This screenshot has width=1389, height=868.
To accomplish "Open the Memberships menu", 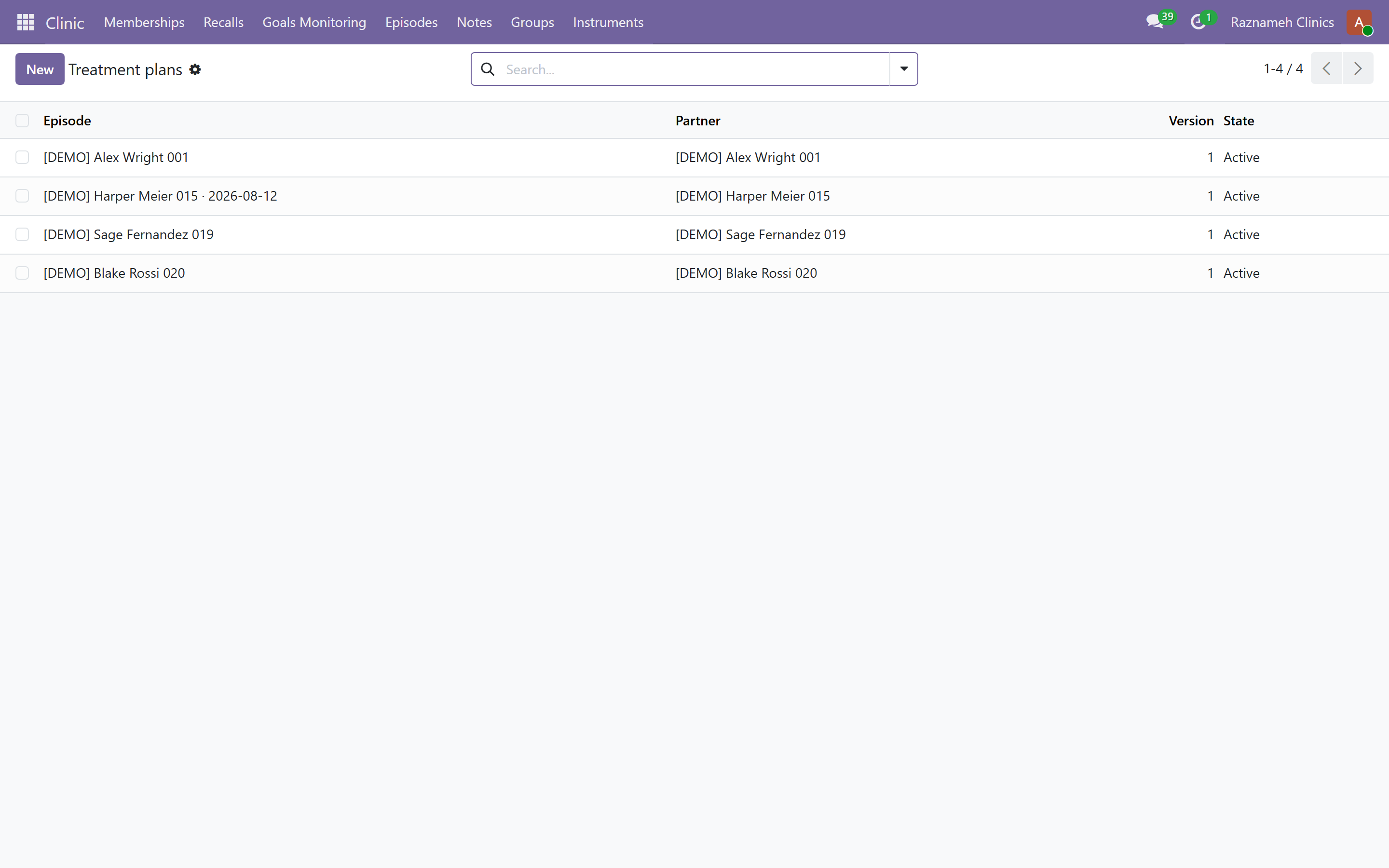I will pyautogui.click(x=144, y=22).
